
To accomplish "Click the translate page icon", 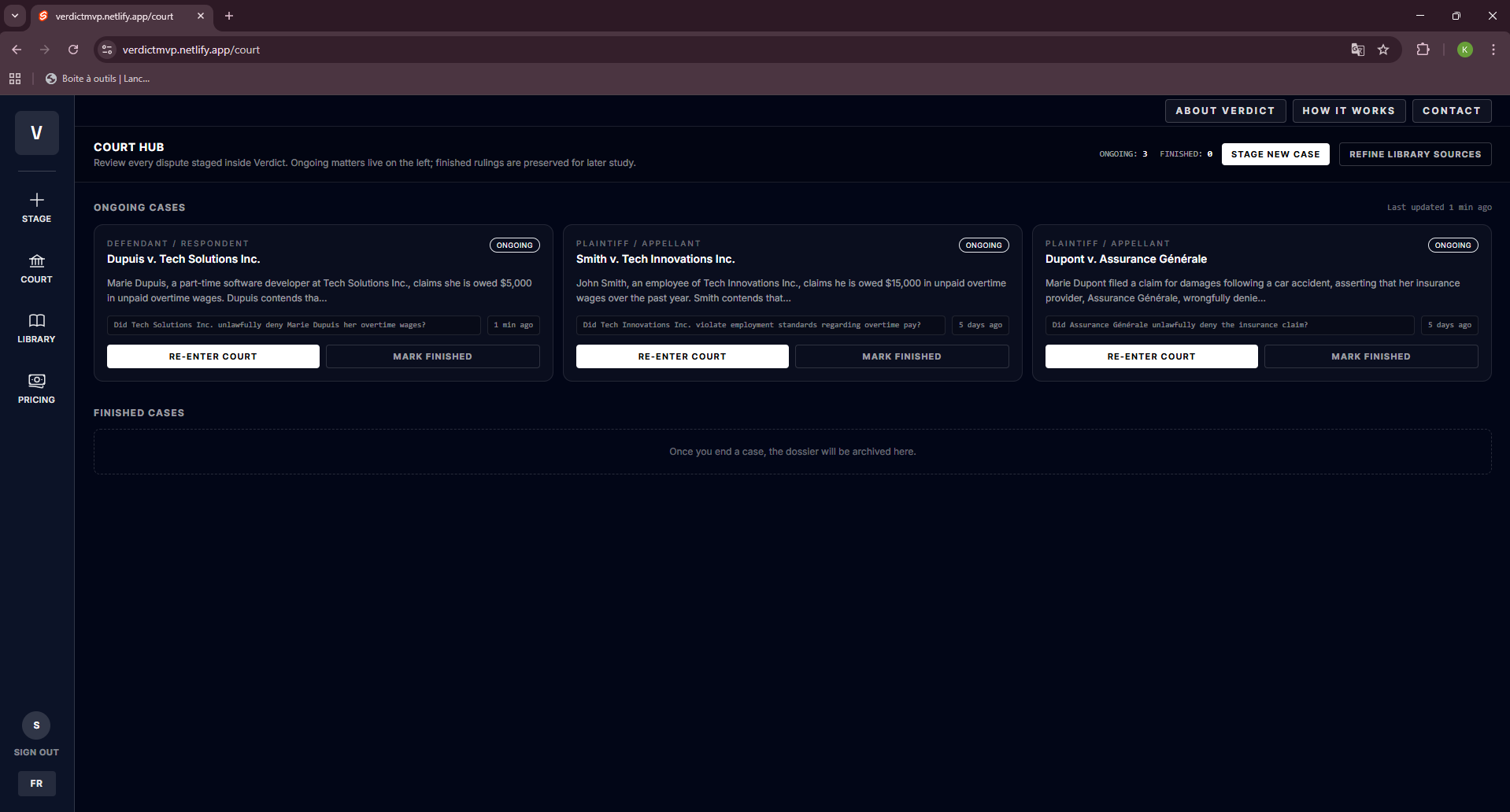I will pyautogui.click(x=1358, y=50).
